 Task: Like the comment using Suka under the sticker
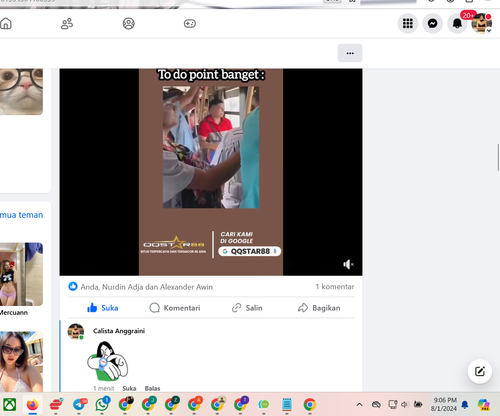tap(129, 388)
